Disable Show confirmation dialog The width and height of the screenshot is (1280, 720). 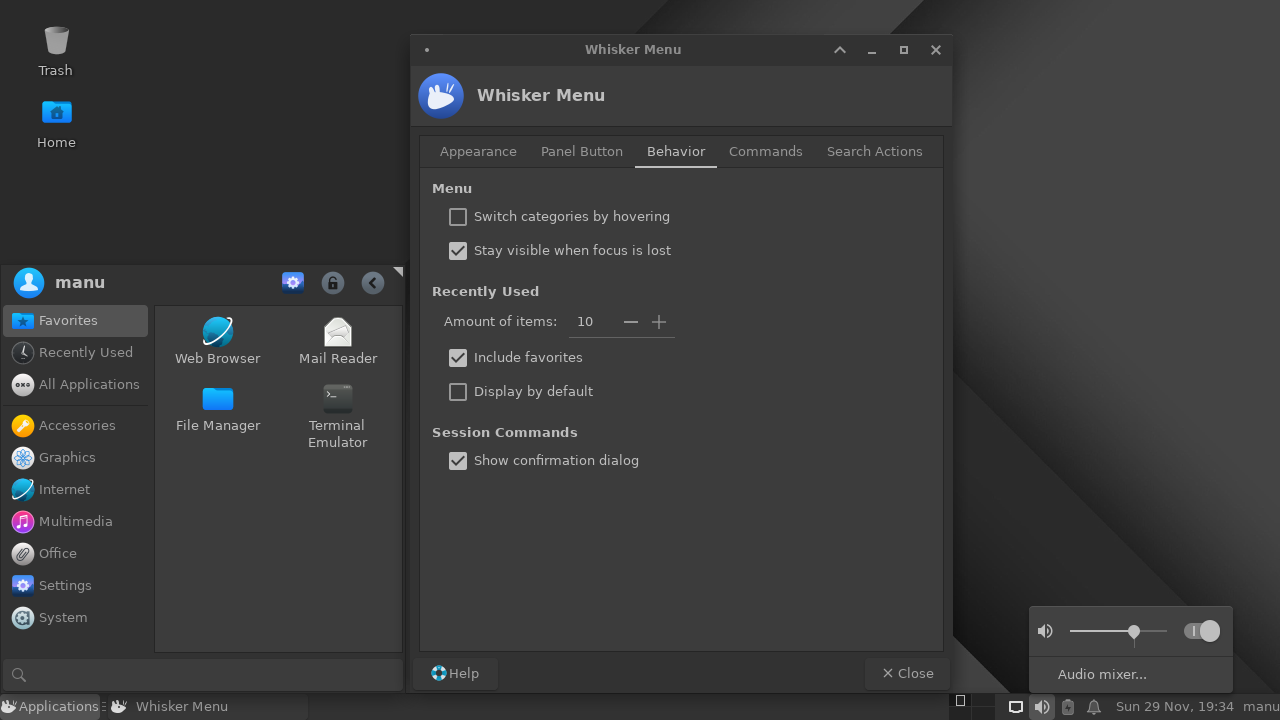[x=457, y=460]
